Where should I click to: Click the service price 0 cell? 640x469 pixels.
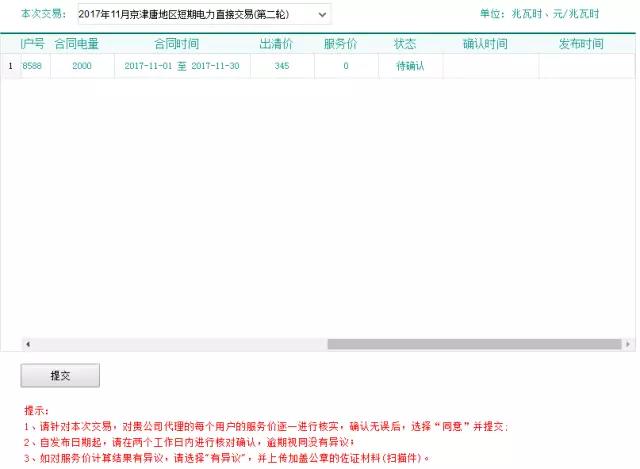346,66
